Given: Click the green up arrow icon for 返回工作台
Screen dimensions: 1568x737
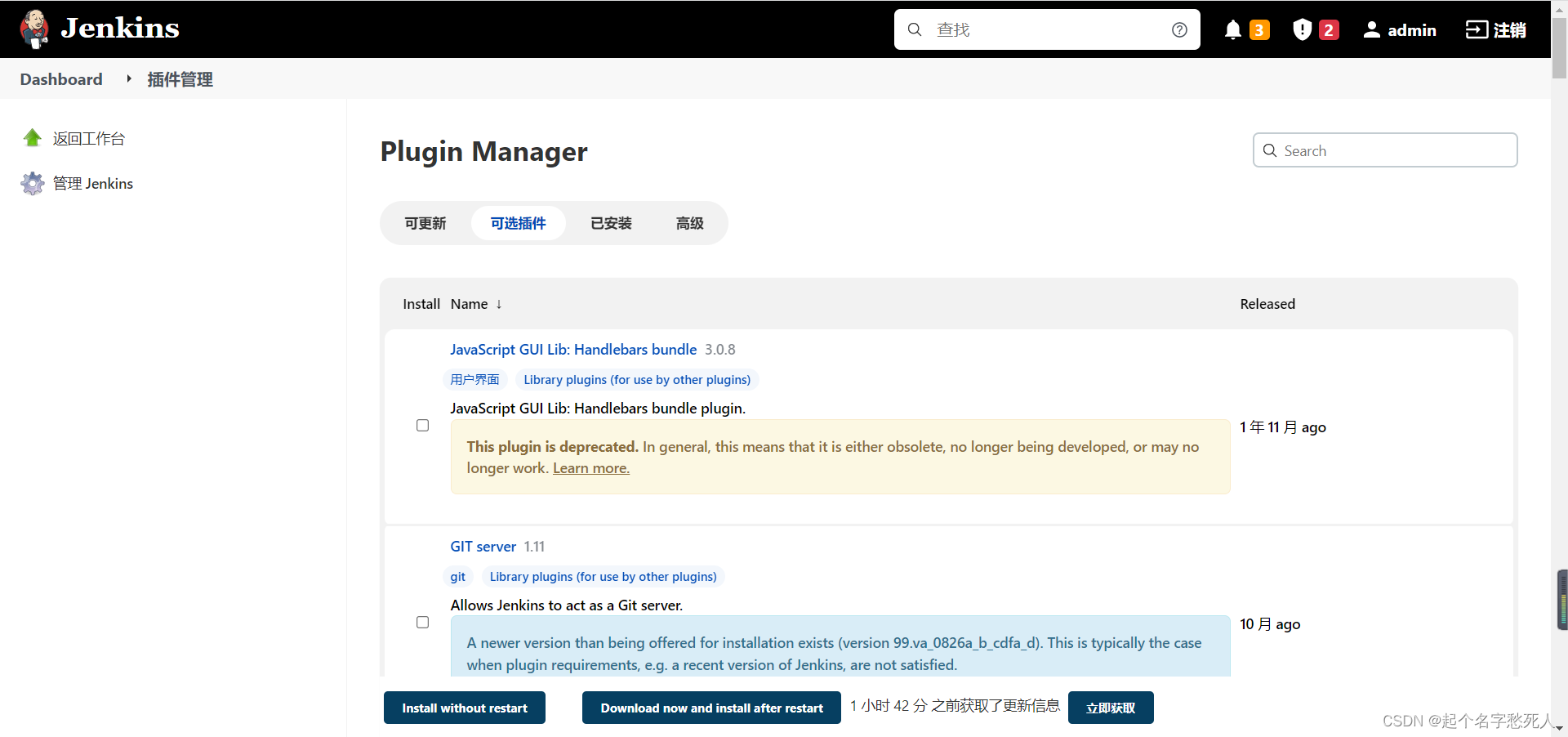Looking at the screenshot, I should point(33,138).
